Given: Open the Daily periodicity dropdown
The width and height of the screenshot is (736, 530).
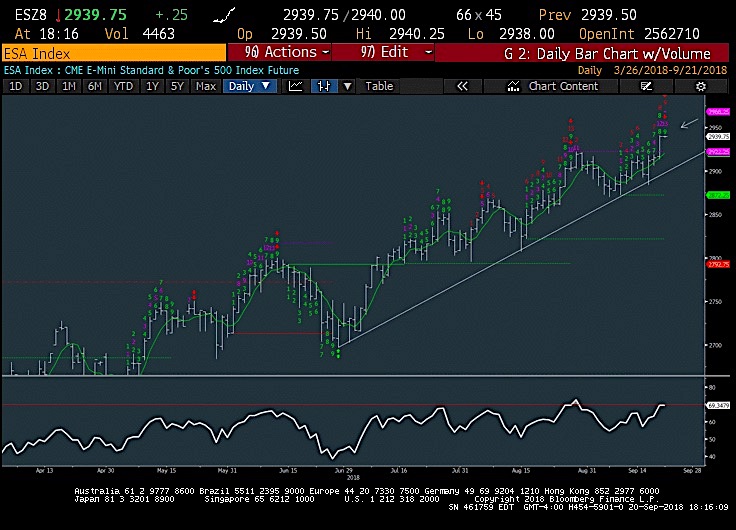Looking at the screenshot, I should [x=250, y=86].
